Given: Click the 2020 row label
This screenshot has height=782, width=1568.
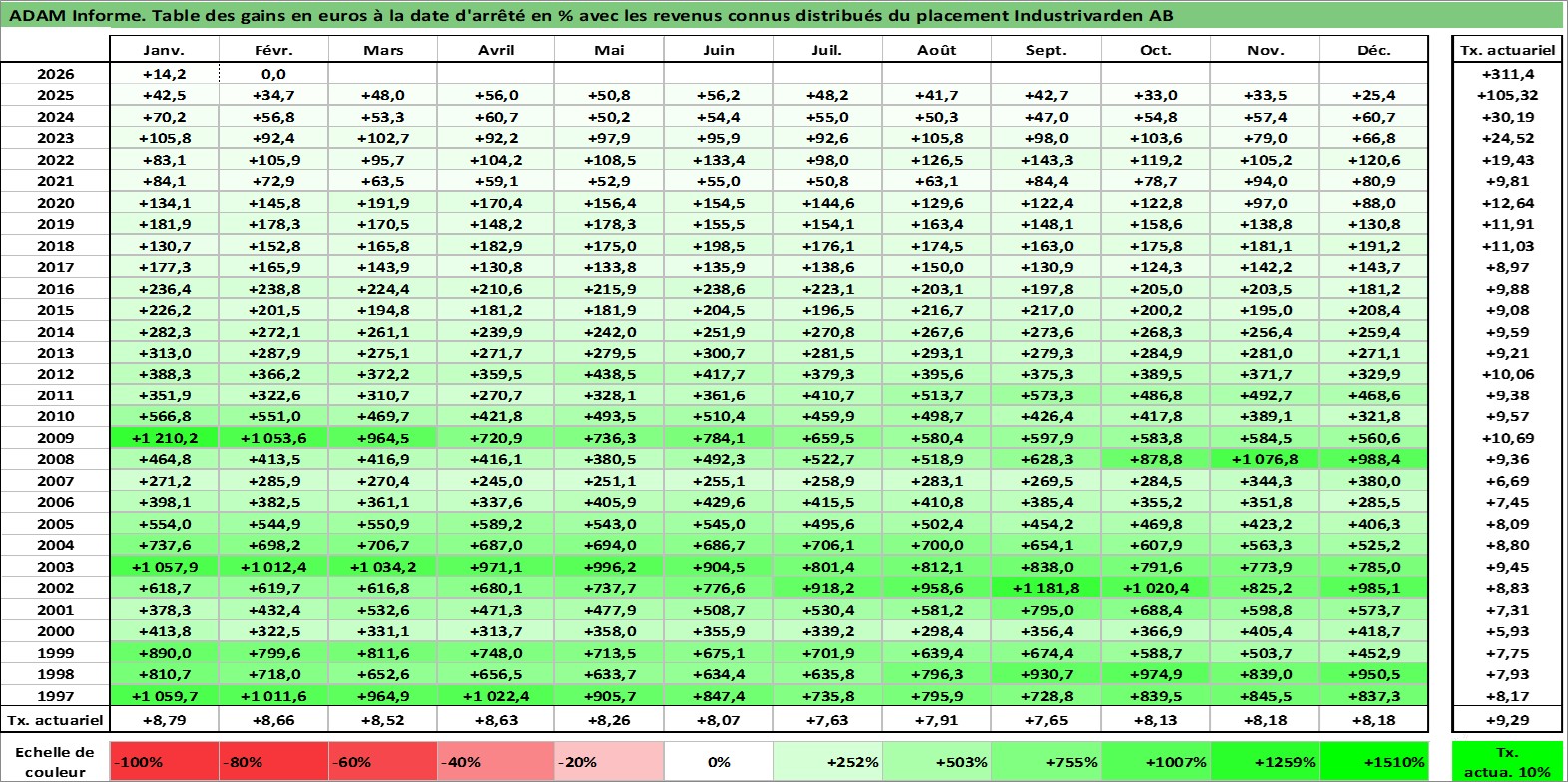Looking at the screenshot, I should point(55,203).
